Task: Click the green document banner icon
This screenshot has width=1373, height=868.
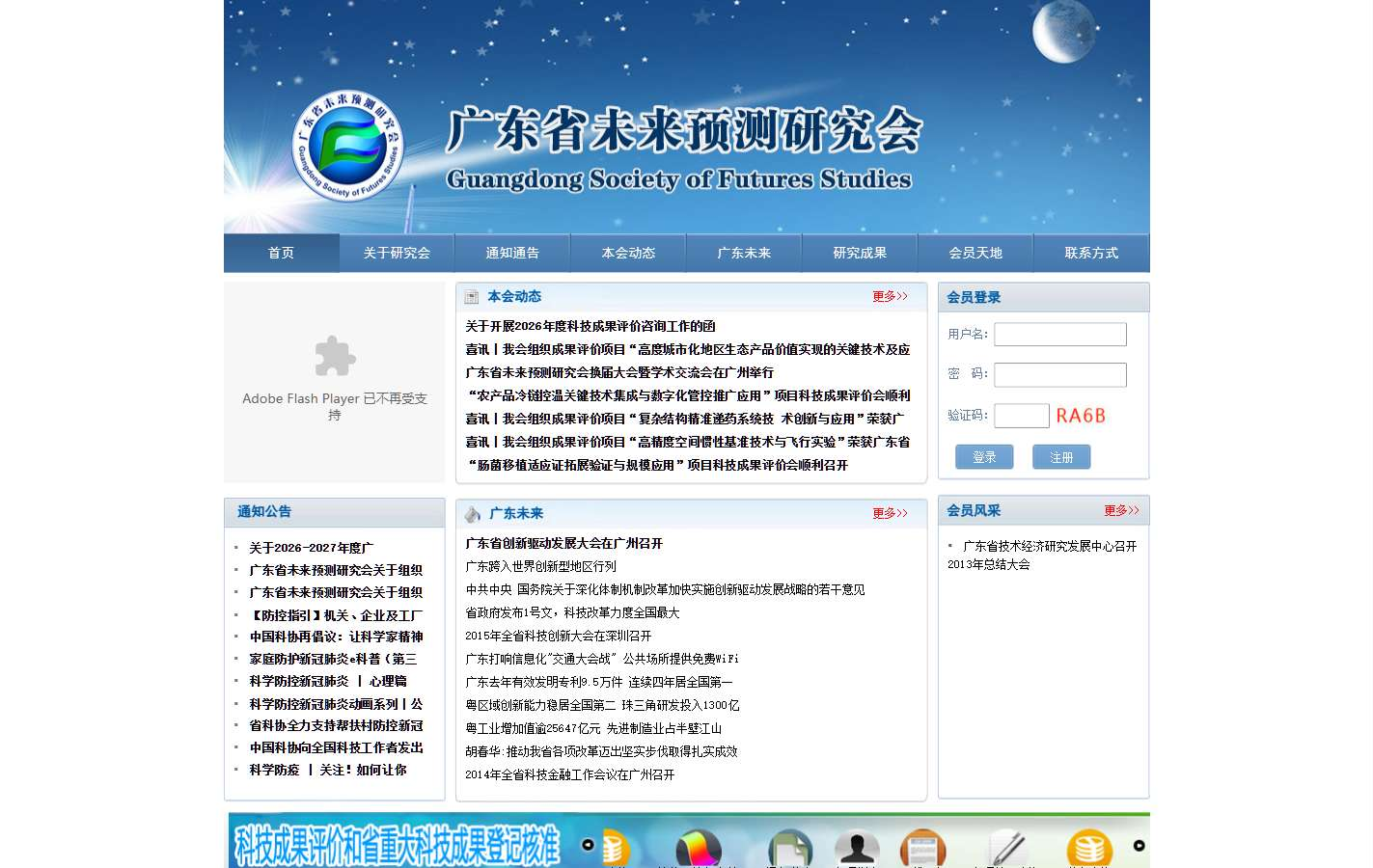Action: (x=790, y=848)
